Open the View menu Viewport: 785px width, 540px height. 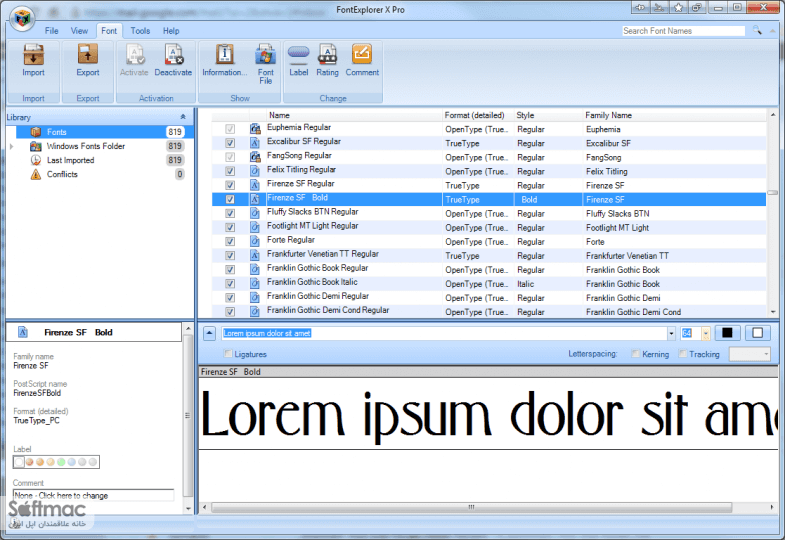click(x=79, y=31)
